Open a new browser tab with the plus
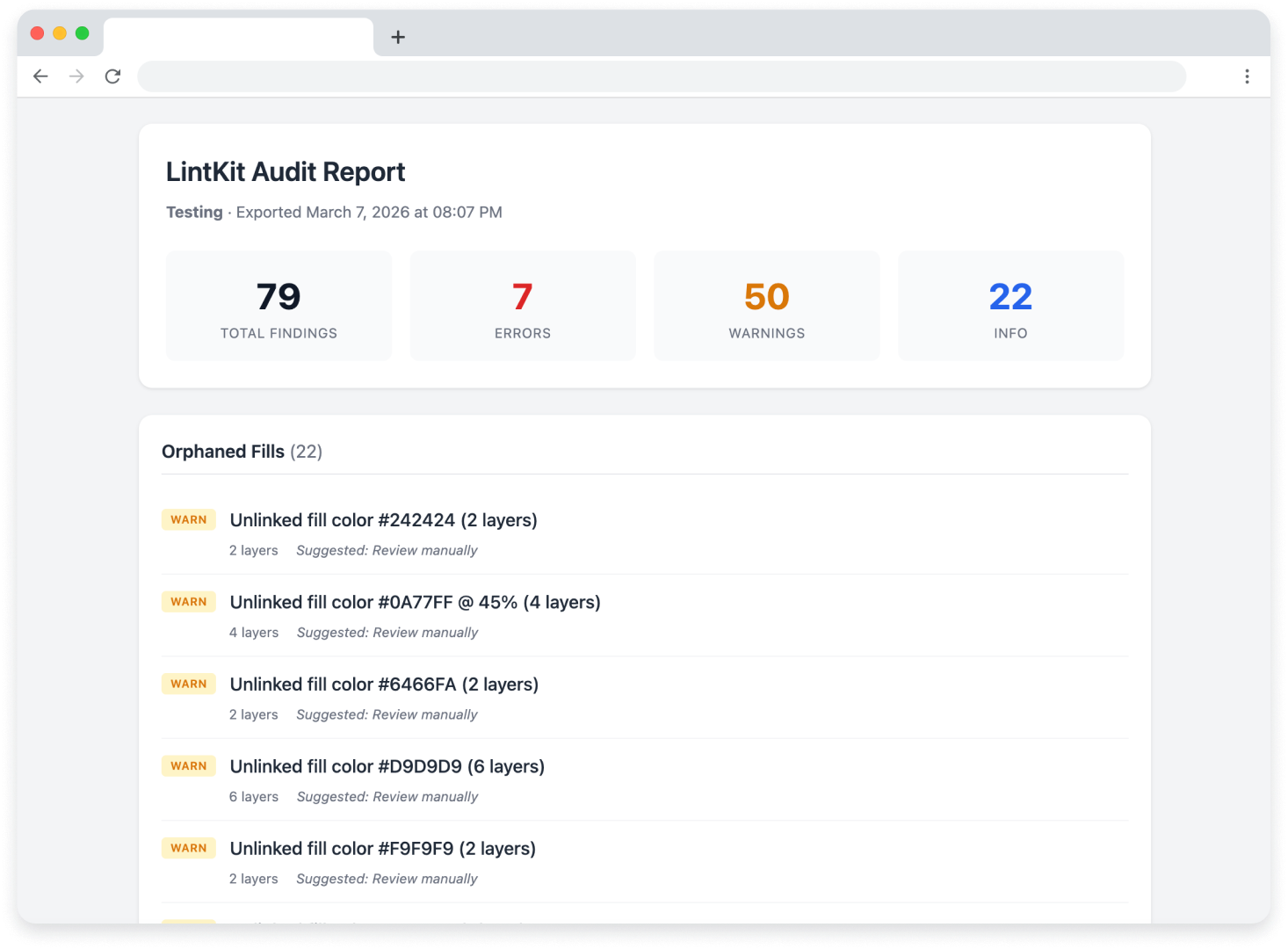 coord(399,37)
